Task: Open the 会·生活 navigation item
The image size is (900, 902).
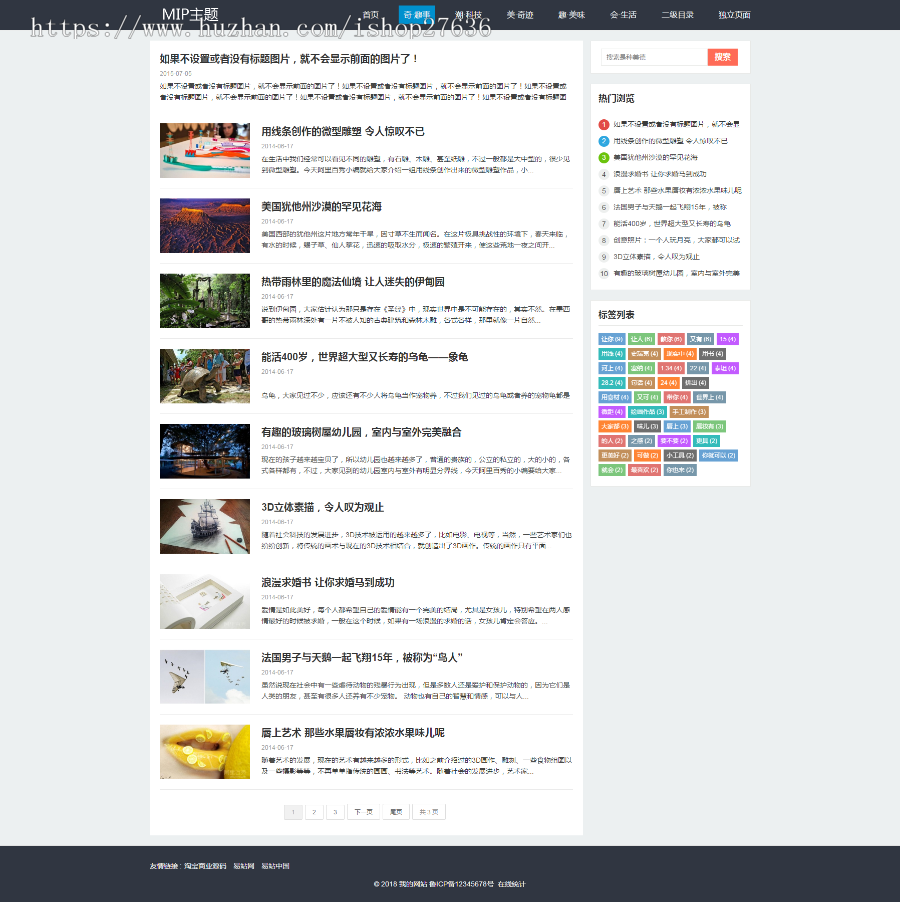Action: point(623,15)
